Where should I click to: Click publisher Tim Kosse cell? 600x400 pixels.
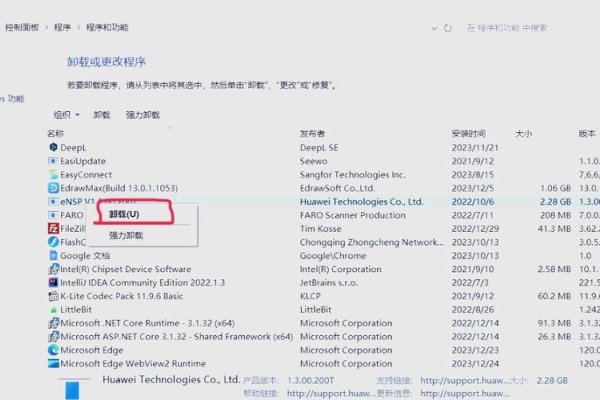pos(320,229)
